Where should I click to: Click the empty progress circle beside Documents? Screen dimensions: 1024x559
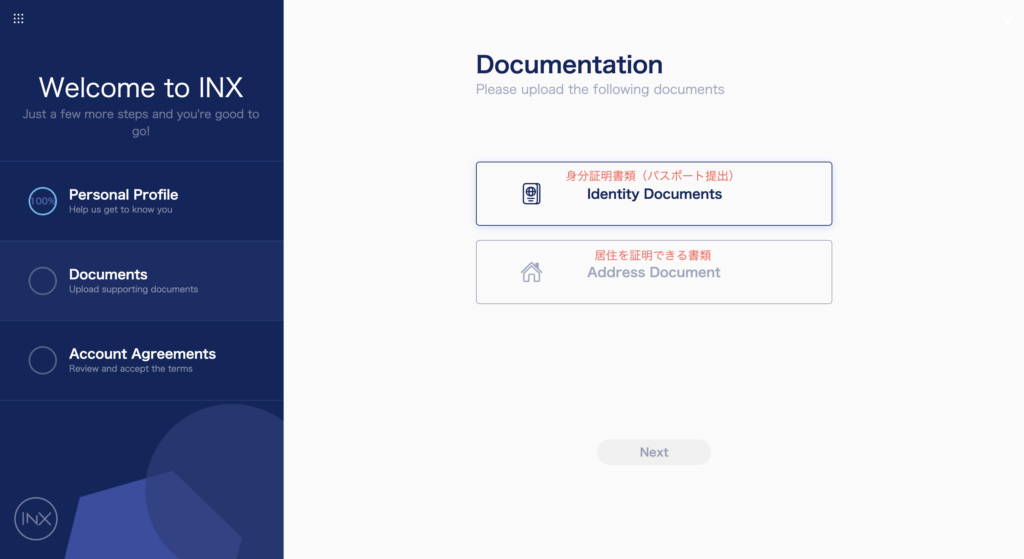coord(42,281)
